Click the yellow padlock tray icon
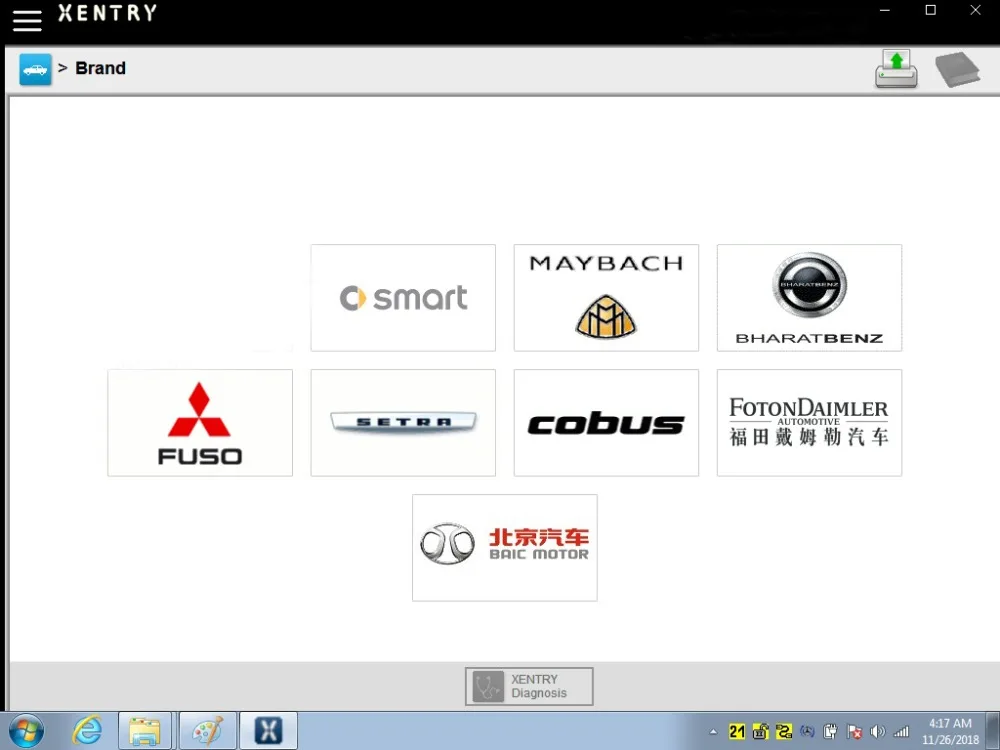The height and width of the screenshot is (750, 1000). [x=761, y=732]
